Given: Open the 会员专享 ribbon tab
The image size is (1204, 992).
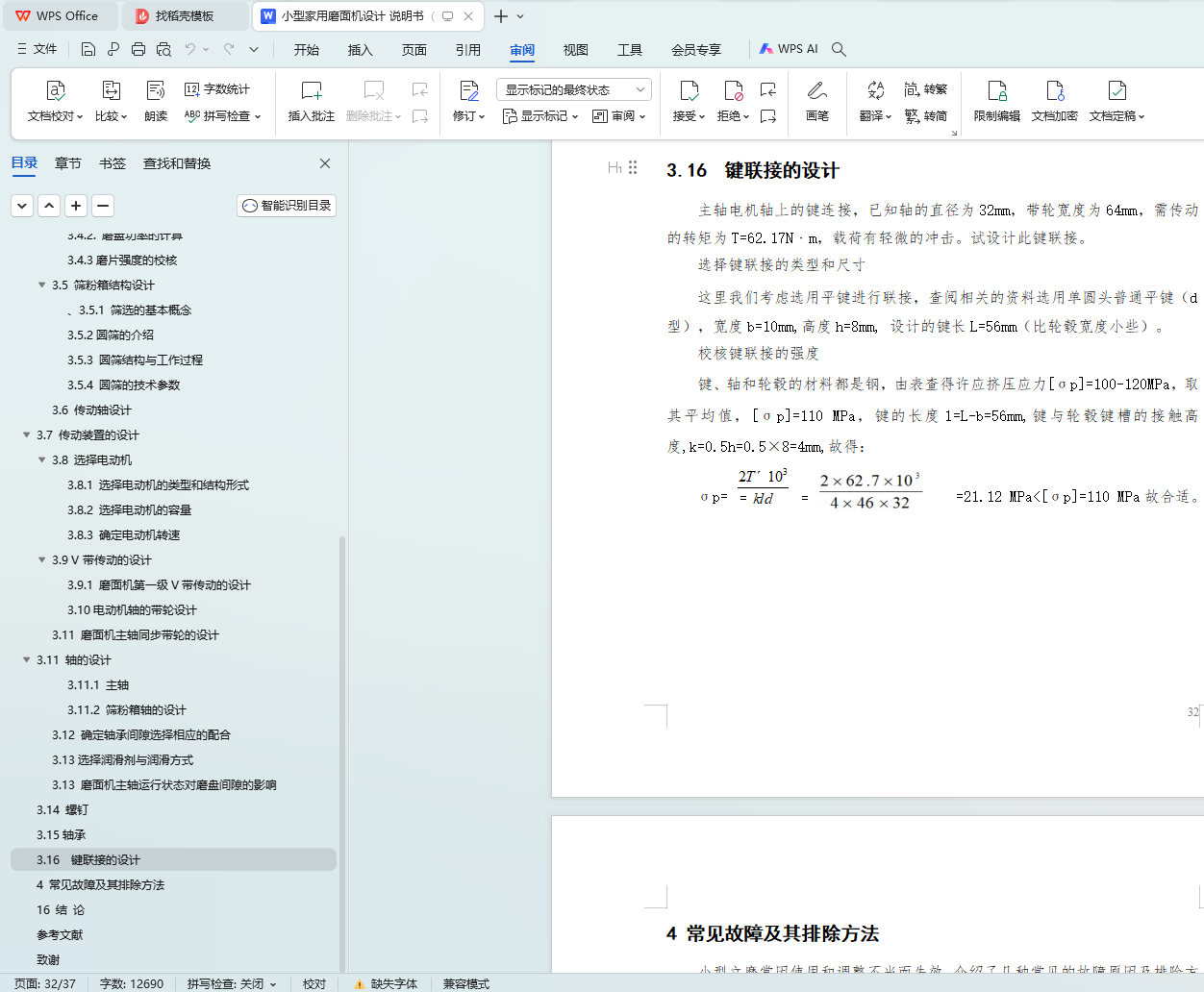Looking at the screenshot, I should [696, 50].
